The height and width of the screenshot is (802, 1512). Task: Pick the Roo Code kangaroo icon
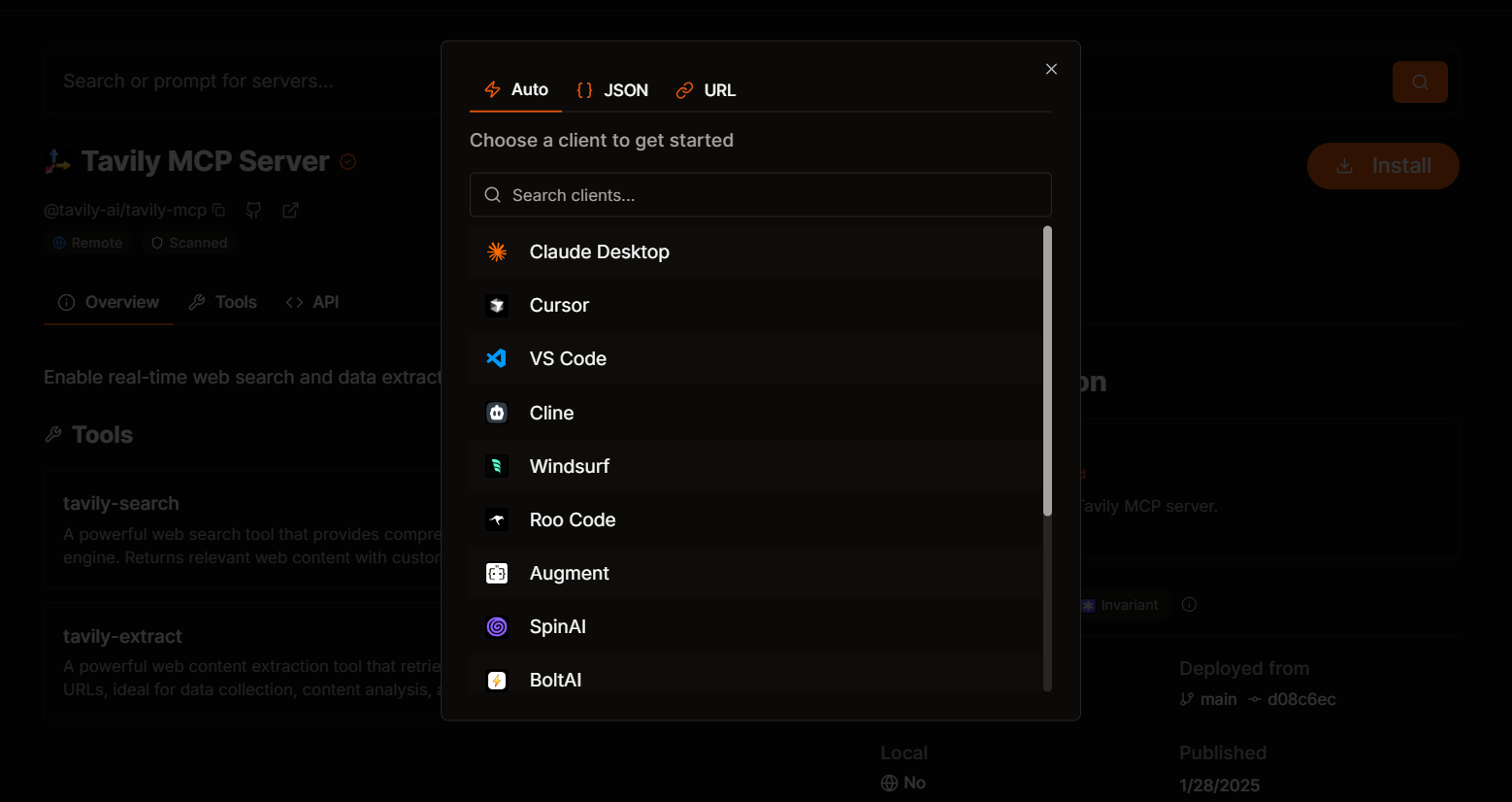(x=497, y=519)
